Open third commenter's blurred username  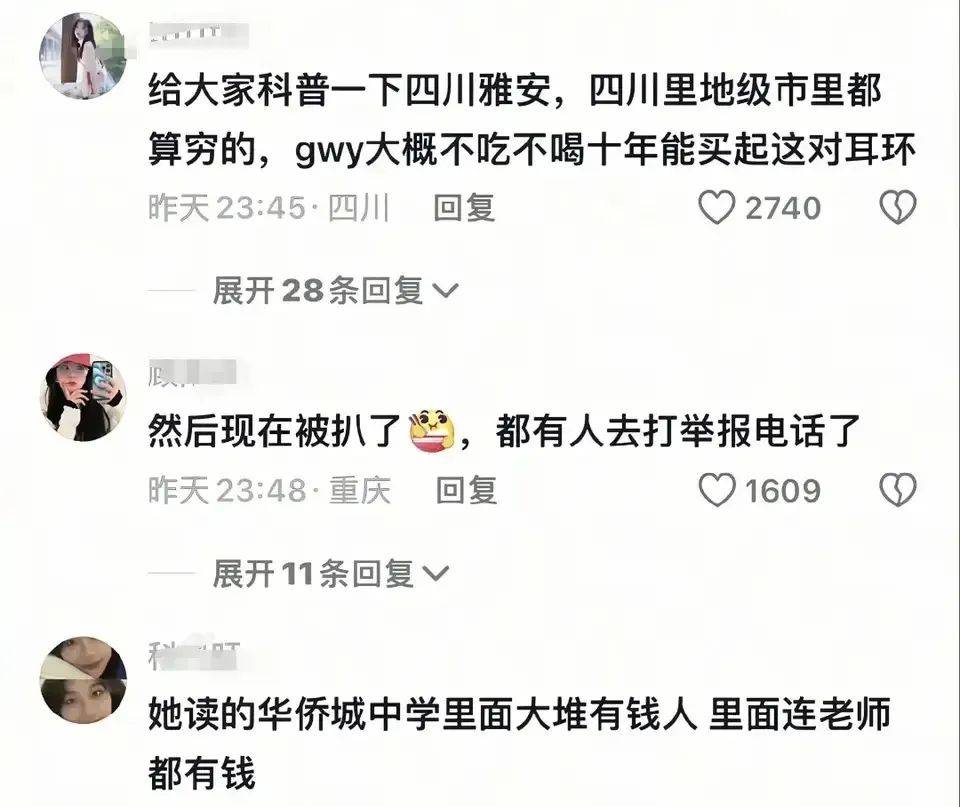coord(195,656)
